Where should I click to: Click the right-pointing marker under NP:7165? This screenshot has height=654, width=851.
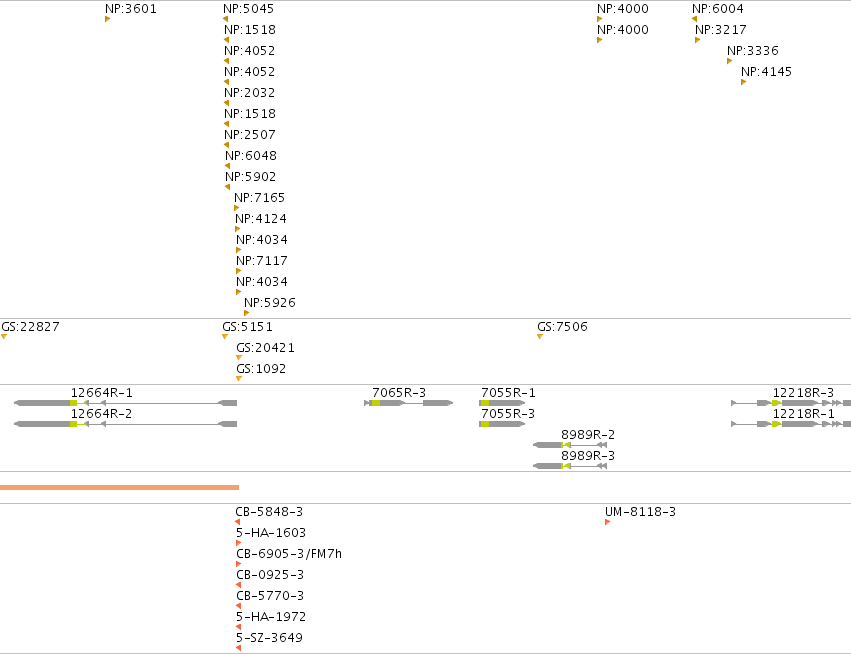click(237, 208)
